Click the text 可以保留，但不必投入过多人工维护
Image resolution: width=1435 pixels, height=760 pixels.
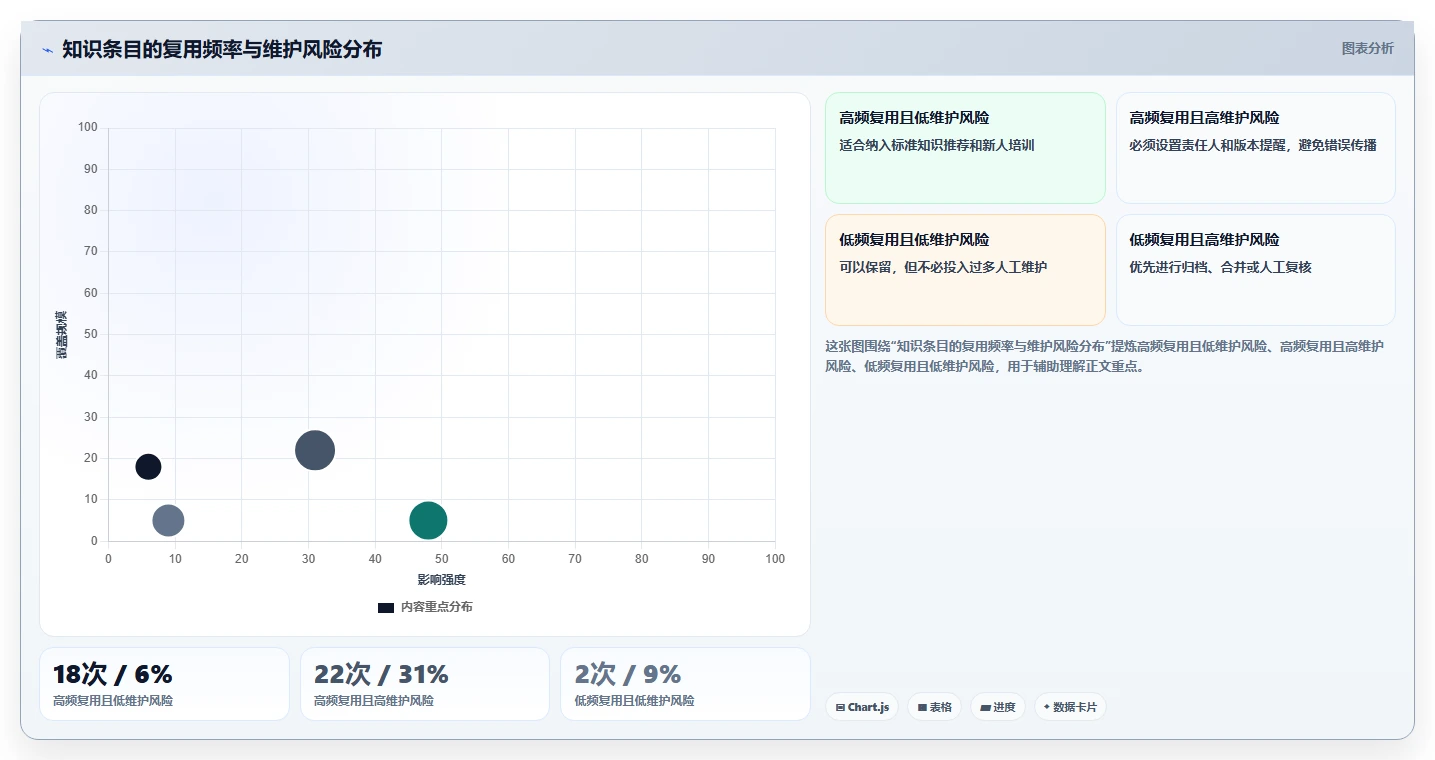pos(943,267)
